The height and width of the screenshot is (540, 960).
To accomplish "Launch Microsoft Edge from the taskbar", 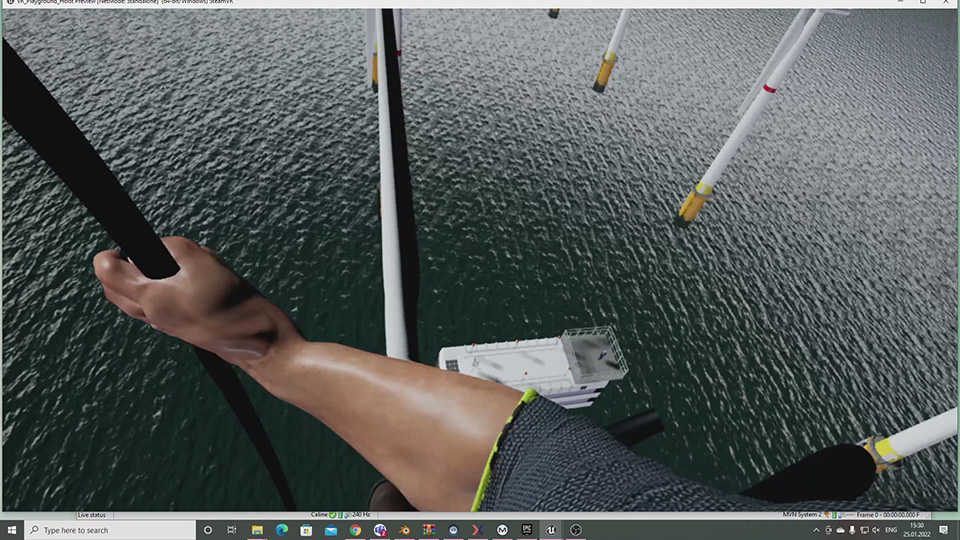I will pyautogui.click(x=282, y=530).
